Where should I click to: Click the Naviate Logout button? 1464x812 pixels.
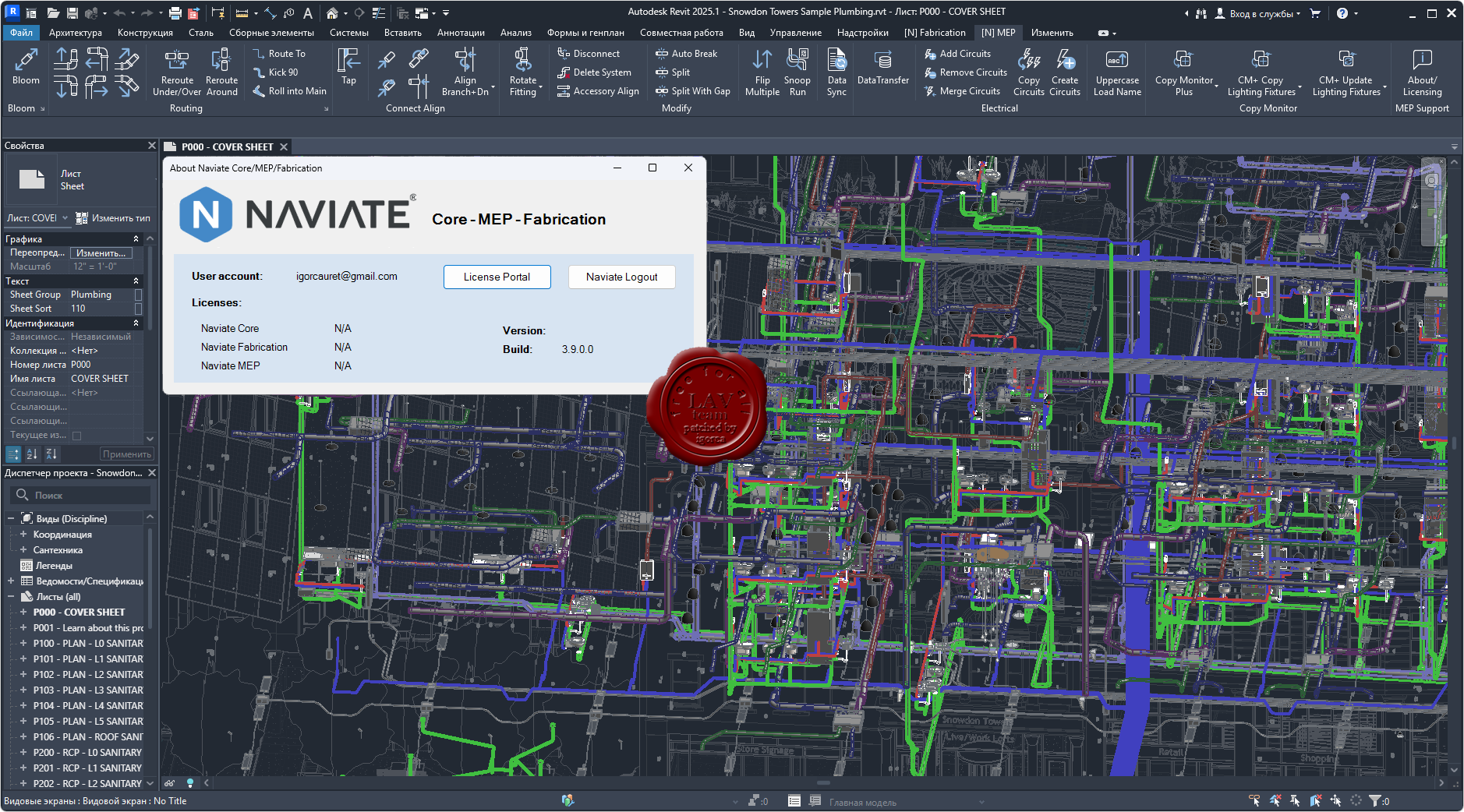(621, 277)
